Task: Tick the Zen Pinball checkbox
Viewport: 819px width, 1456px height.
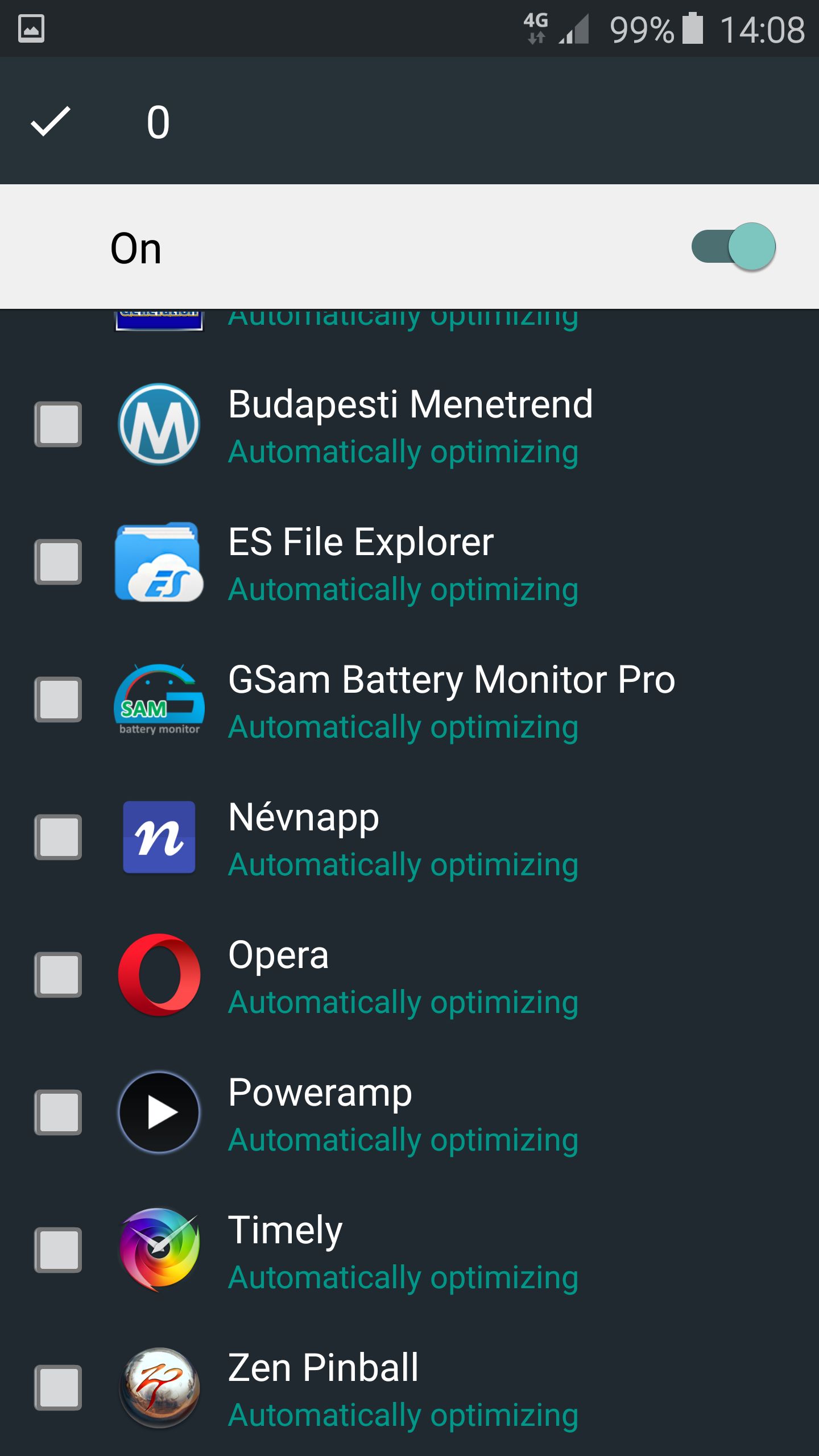Action: click(58, 1388)
